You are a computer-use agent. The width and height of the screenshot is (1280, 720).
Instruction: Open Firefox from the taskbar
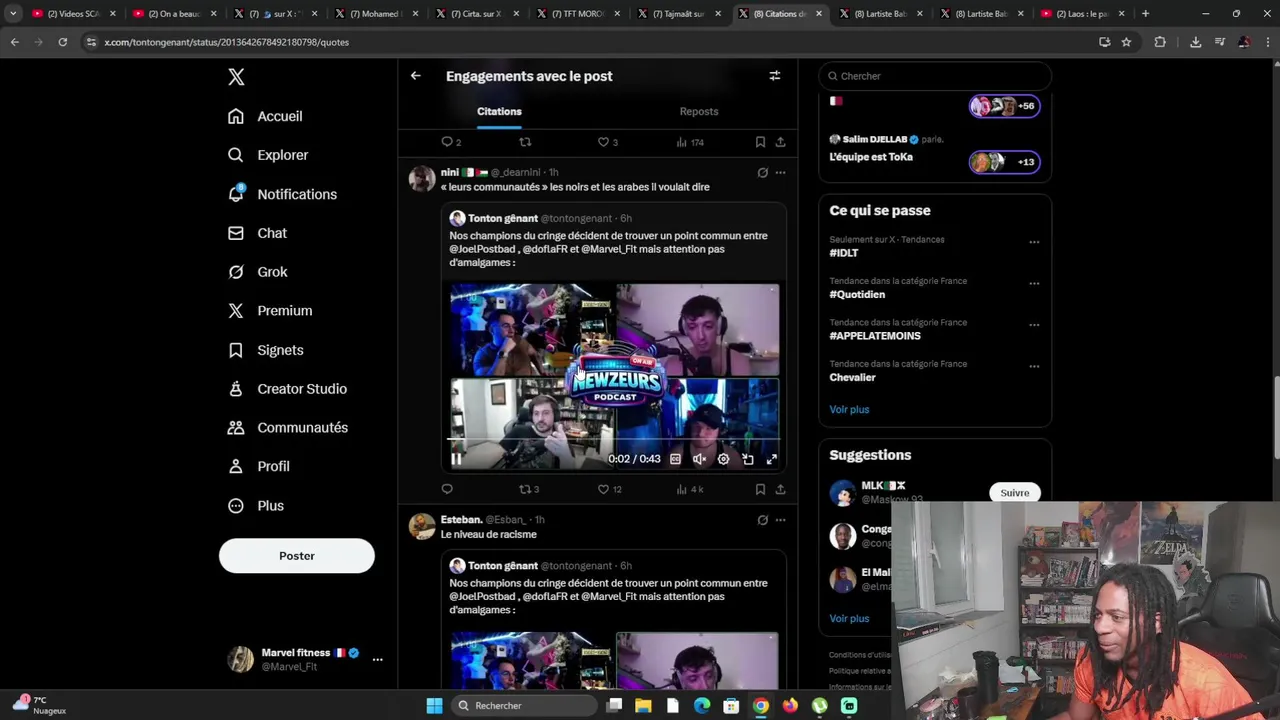(x=790, y=706)
